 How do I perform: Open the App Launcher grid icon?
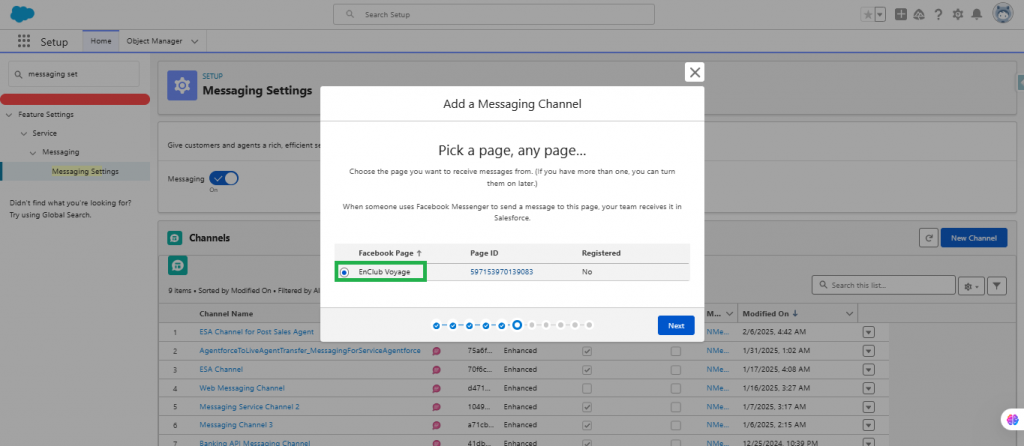pyautogui.click(x=24, y=42)
